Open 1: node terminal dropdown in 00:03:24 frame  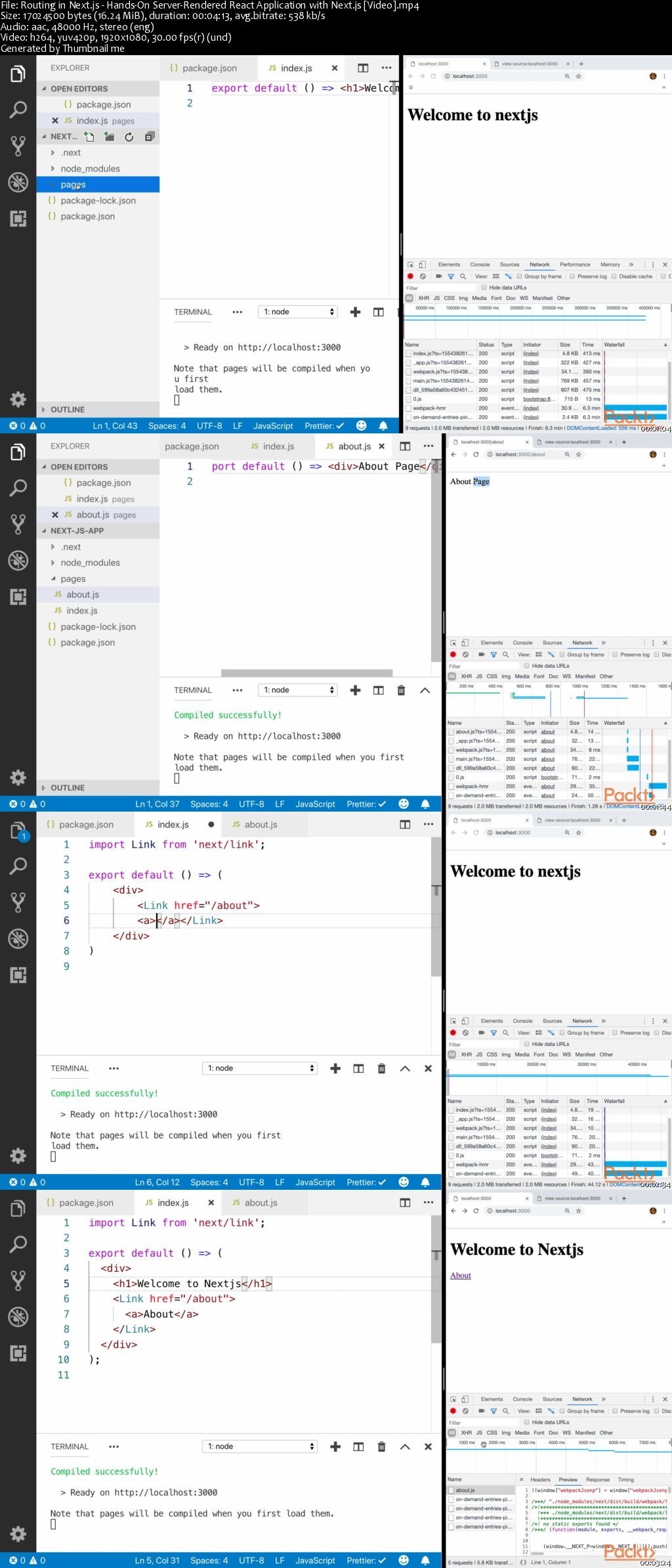pyautogui.click(x=260, y=1447)
